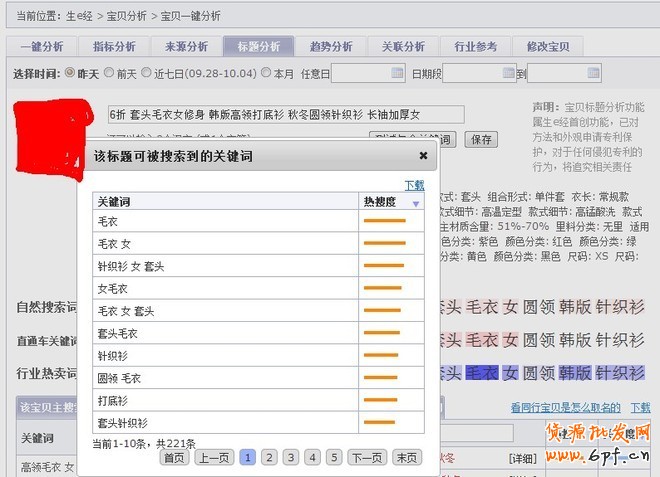Image resolution: width=660 pixels, height=477 pixels.
Task: Click keyword row 毛衣
Action: [258, 221]
